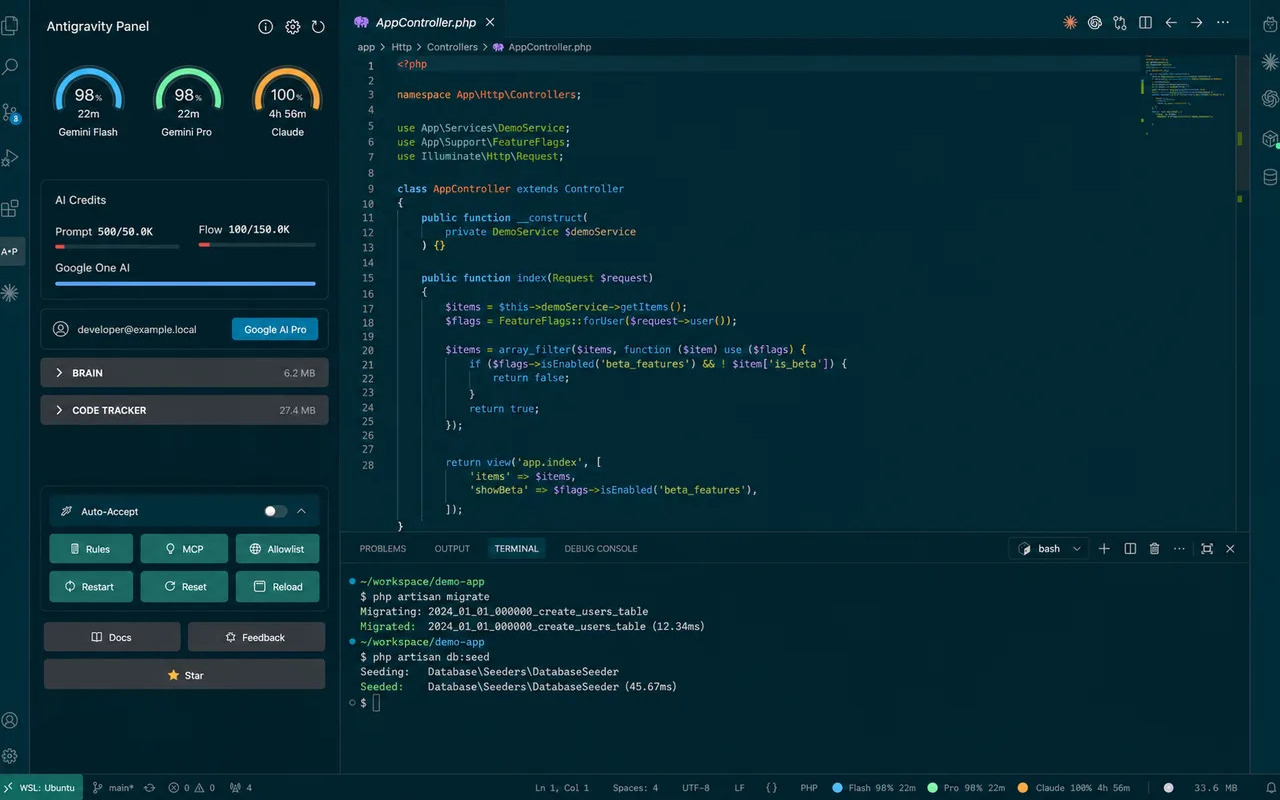Toggle the Auto-Accept switch

tap(275, 511)
